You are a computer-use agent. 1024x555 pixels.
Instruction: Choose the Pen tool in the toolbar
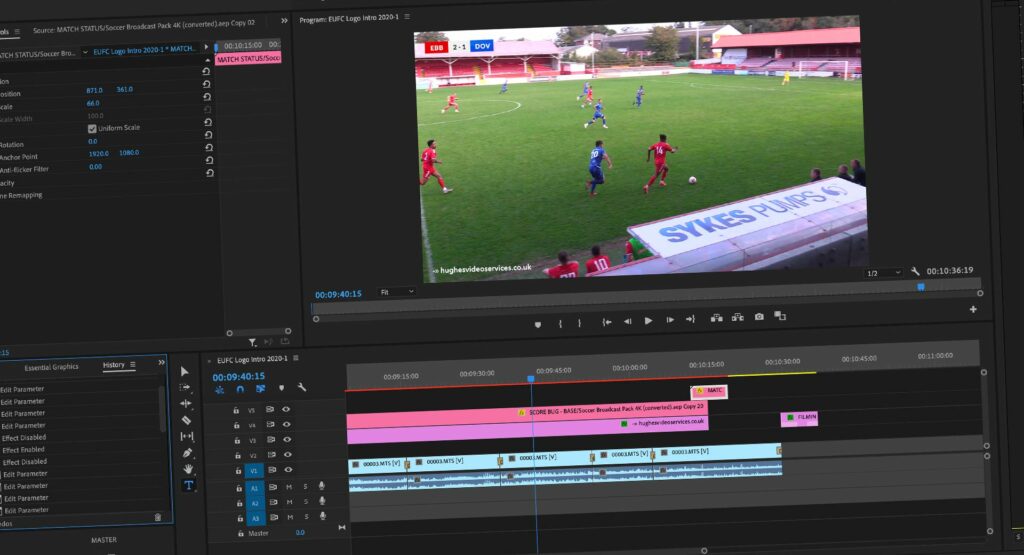(187, 453)
